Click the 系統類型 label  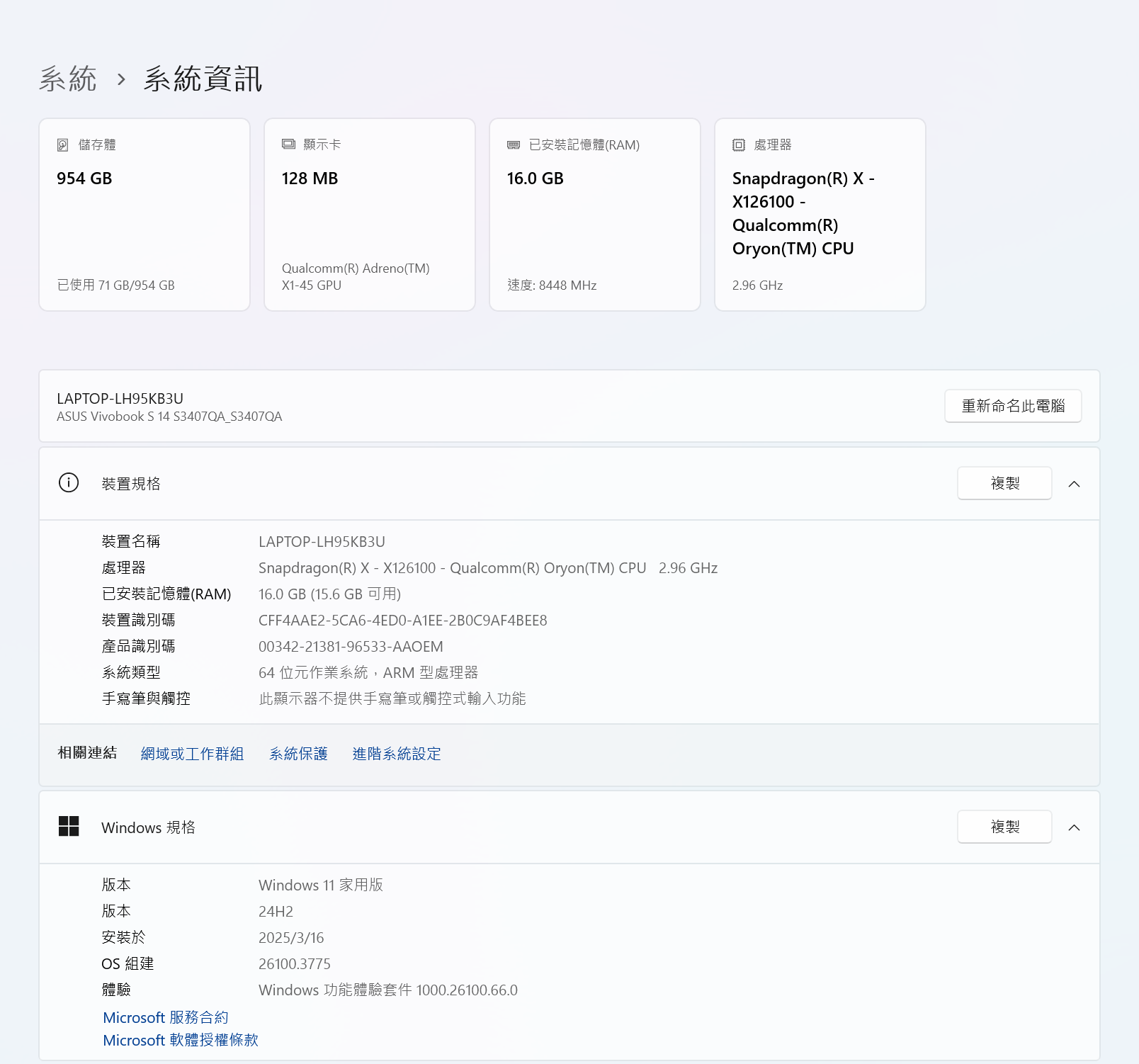(131, 672)
